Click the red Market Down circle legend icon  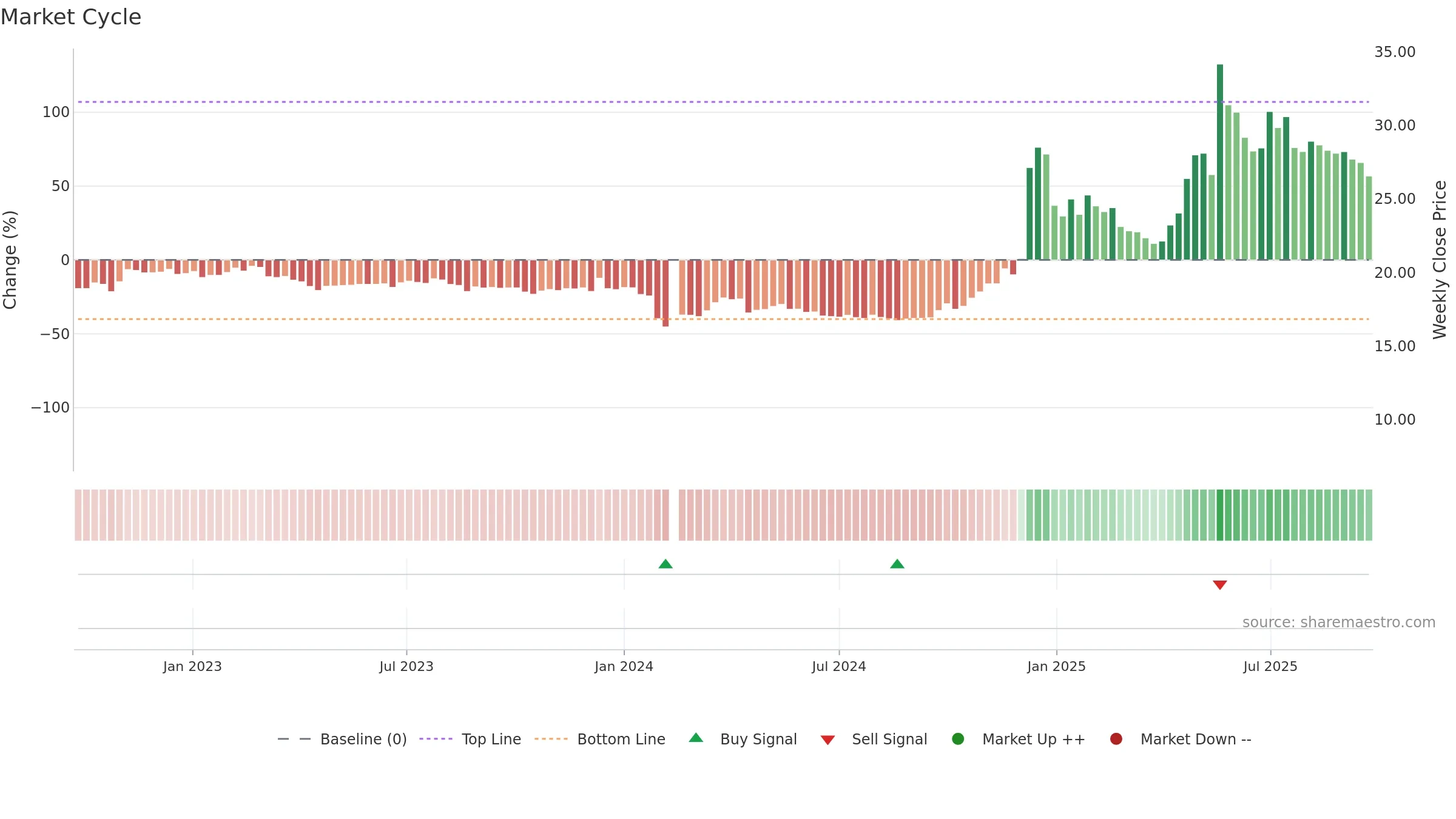click(x=1116, y=739)
